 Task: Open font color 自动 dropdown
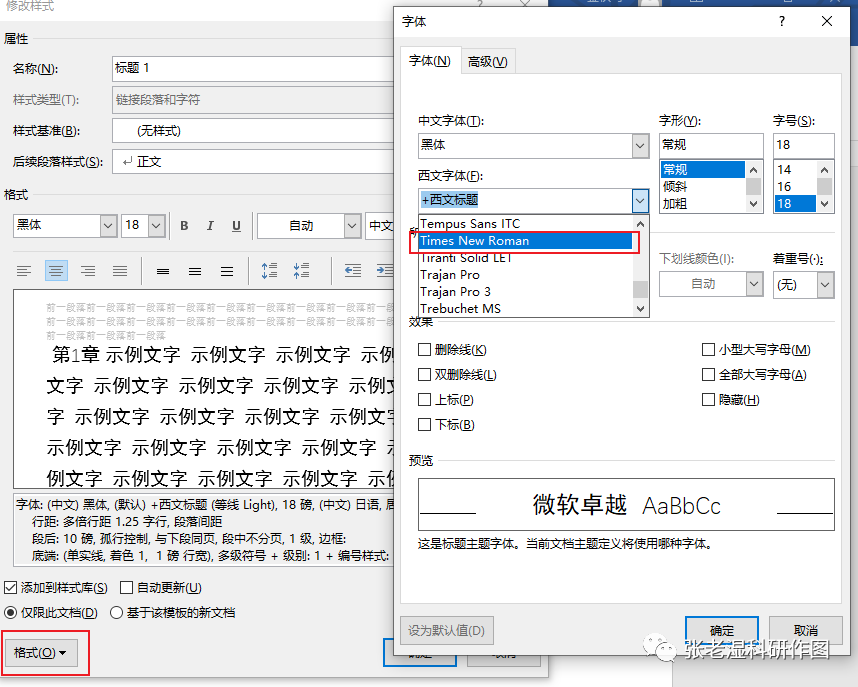(352, 226)
